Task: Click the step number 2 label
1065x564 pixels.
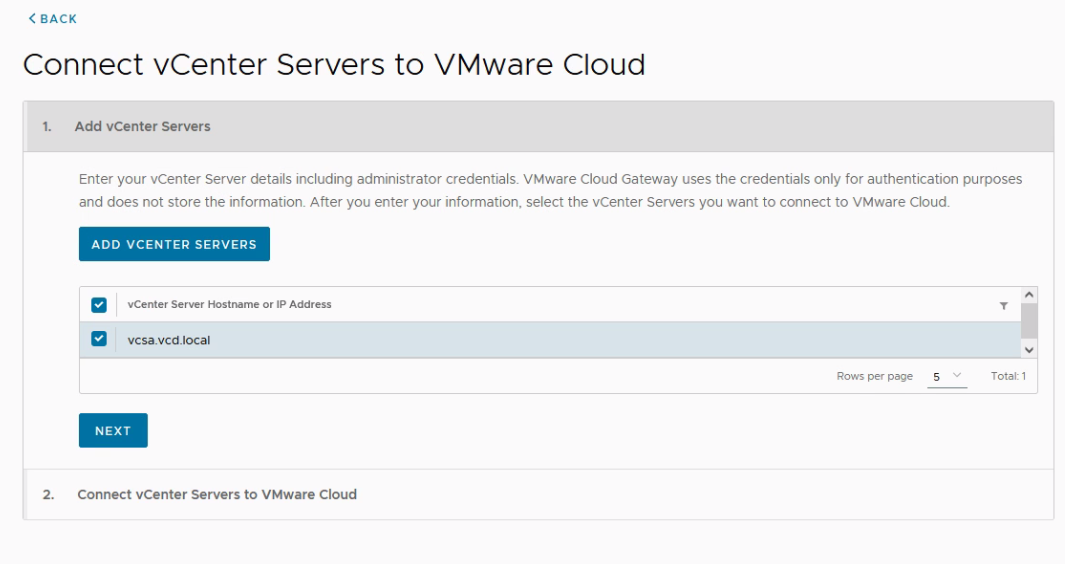Action: [48, 494]
